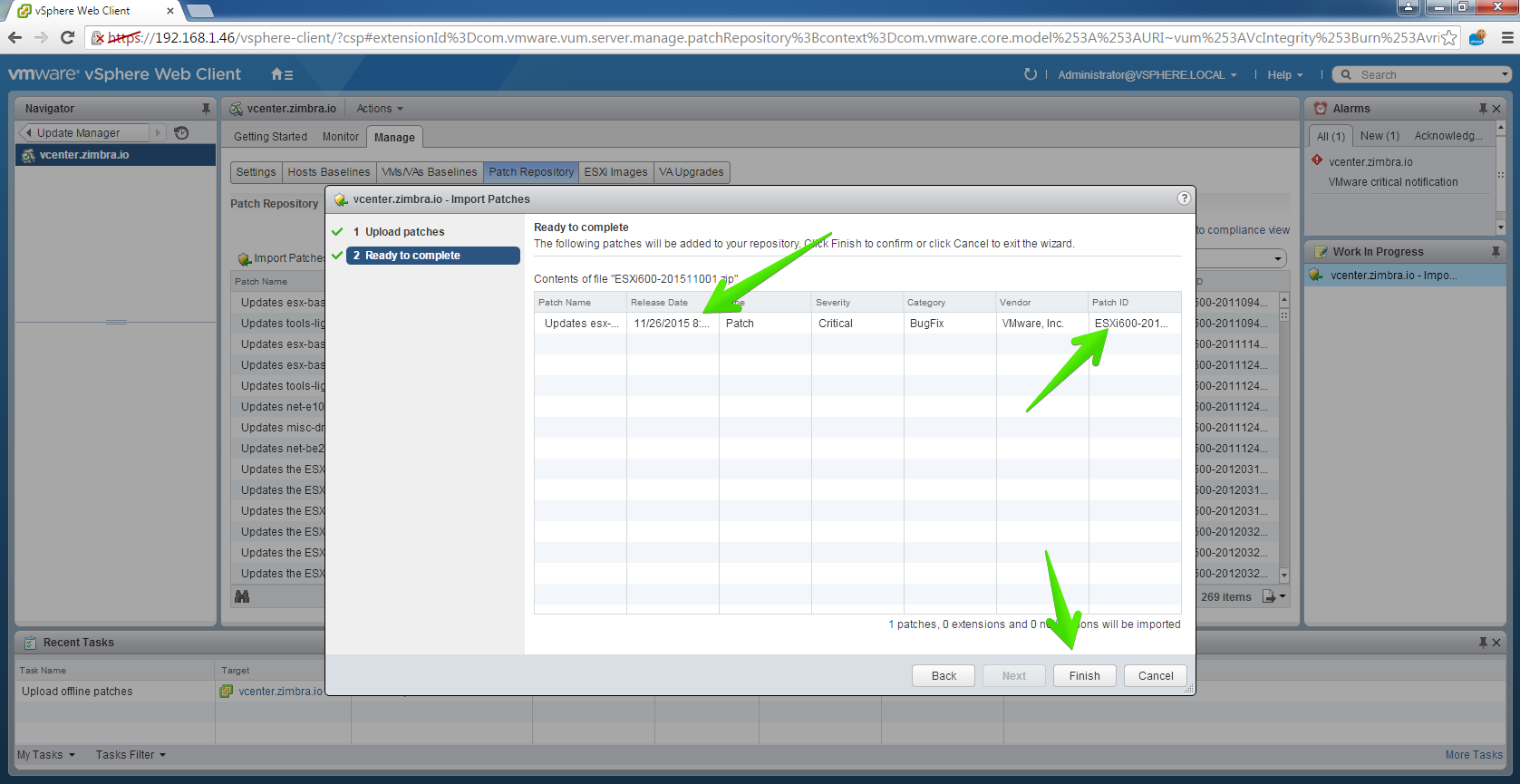The height and width of the screenshot is (784, 1520).
Task: Refresh the vSphere Web Client
Action: [1031, 74]
